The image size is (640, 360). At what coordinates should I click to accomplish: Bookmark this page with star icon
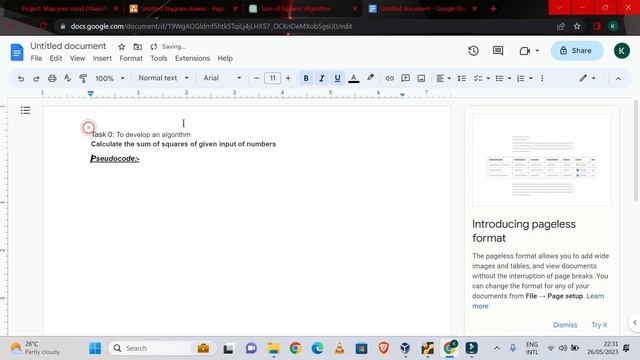(577, 26)
